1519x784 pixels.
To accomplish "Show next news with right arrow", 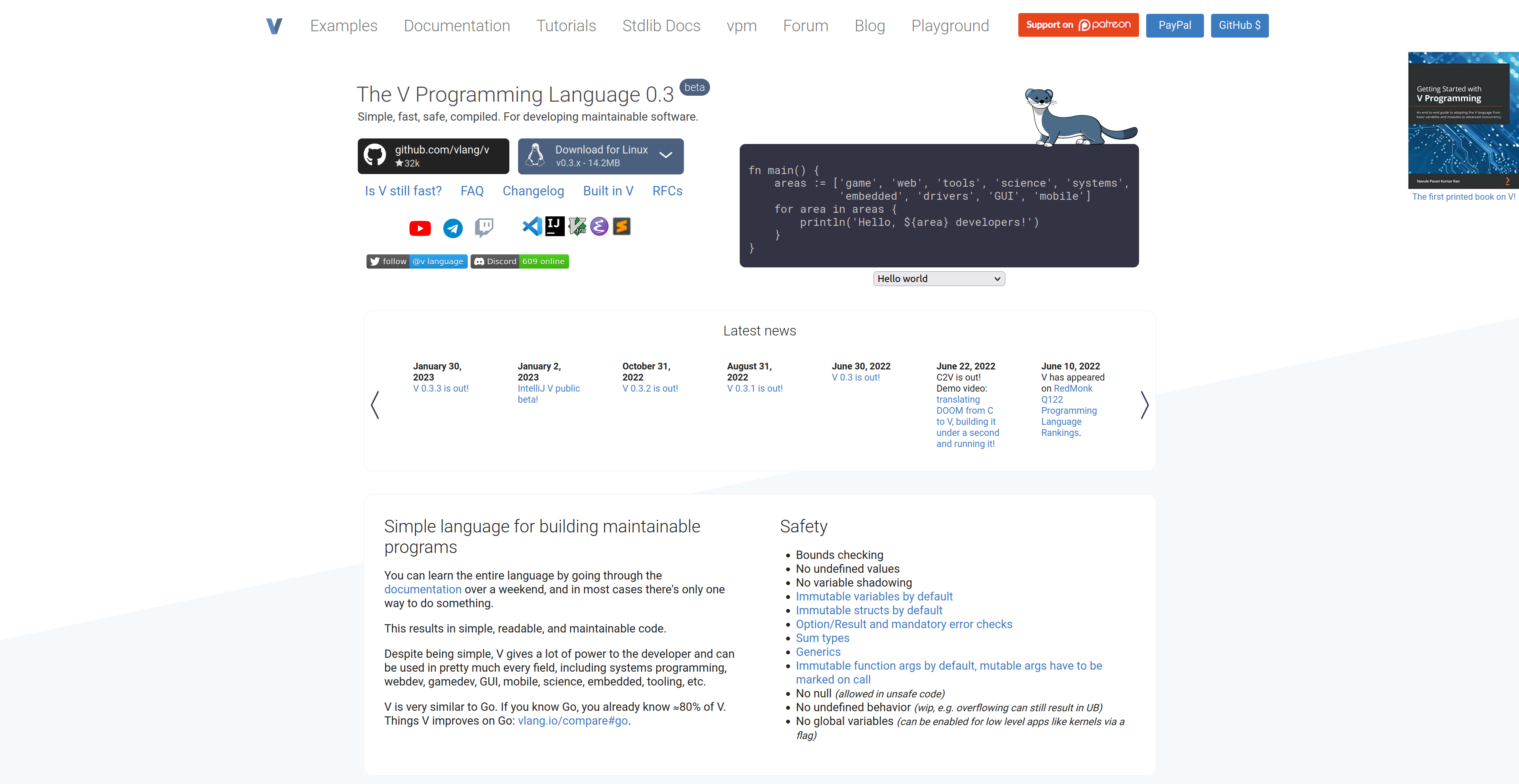I will pyautogui.click(x=1144, y=405).
